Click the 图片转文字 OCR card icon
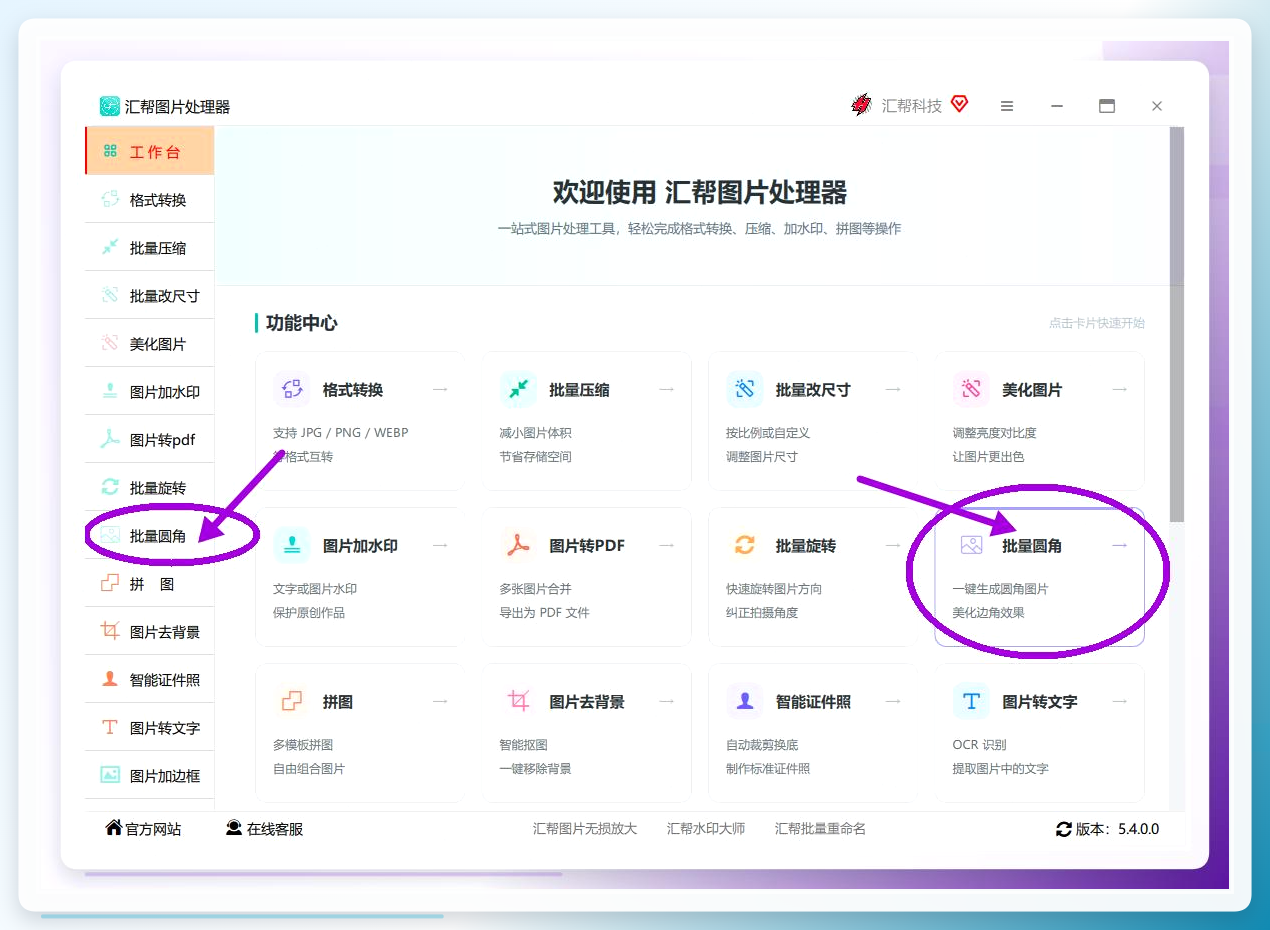Viewport: 1270px width, 930px height. pos(971,701)
